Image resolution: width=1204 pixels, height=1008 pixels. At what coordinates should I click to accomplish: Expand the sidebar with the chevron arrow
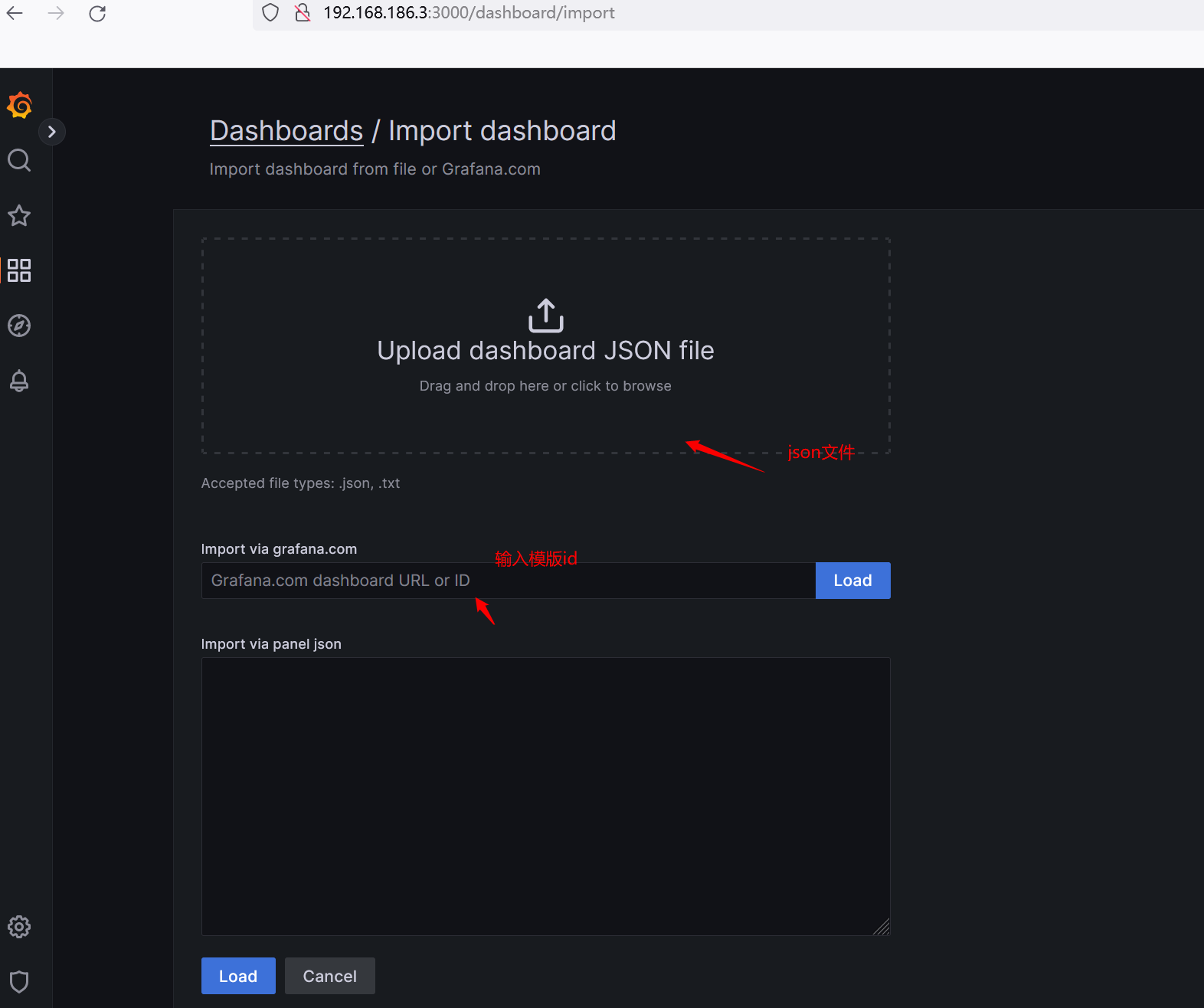51,132
